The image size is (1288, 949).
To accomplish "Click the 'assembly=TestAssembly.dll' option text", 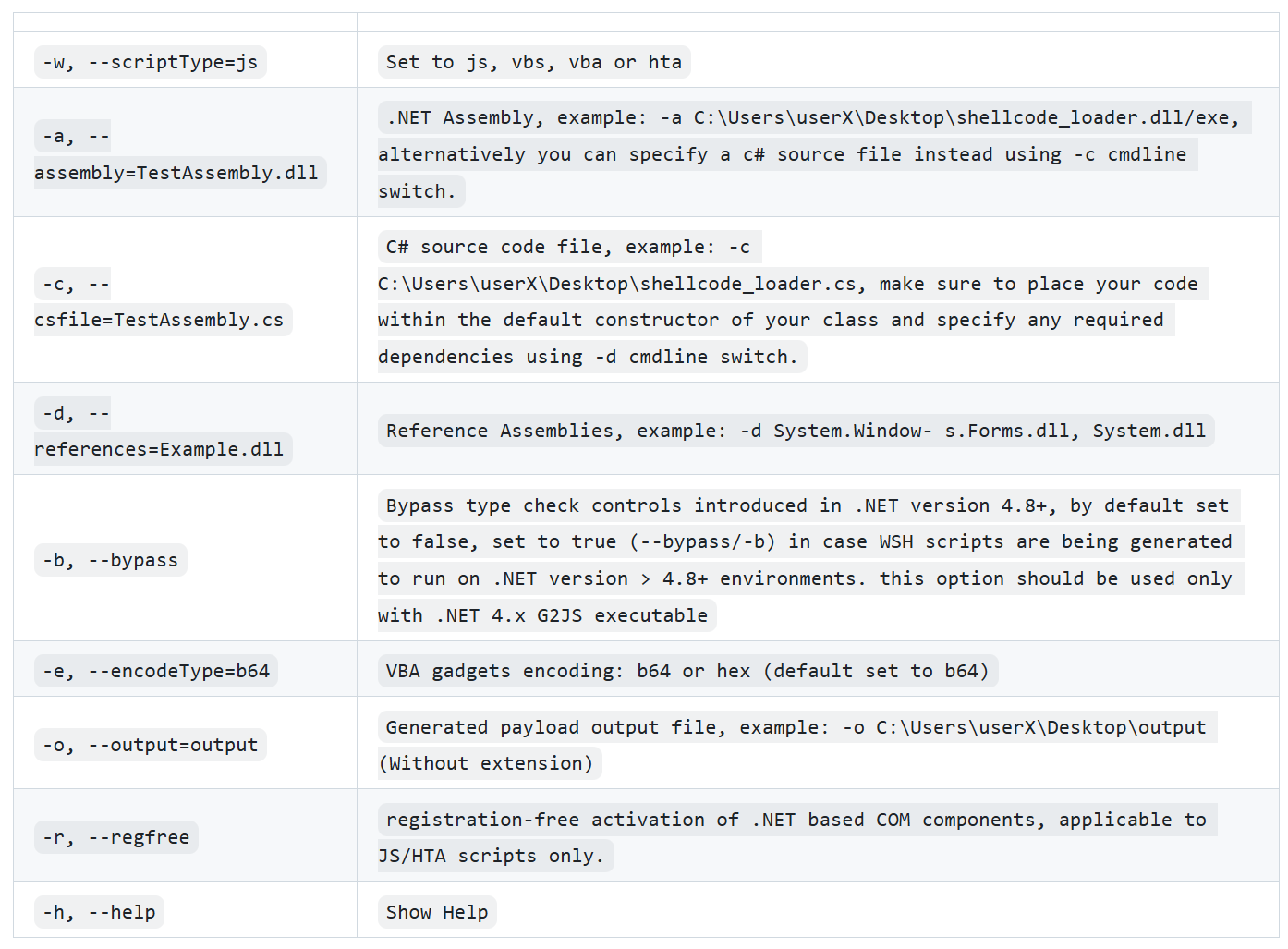I will [x=176, y=174].
